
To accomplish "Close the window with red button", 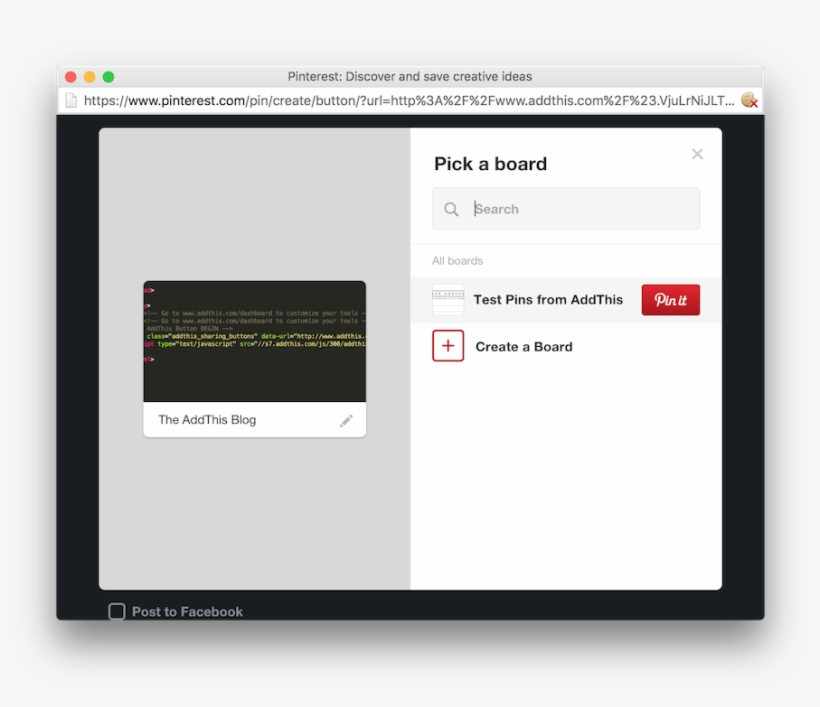I will [x=71, y=77].
